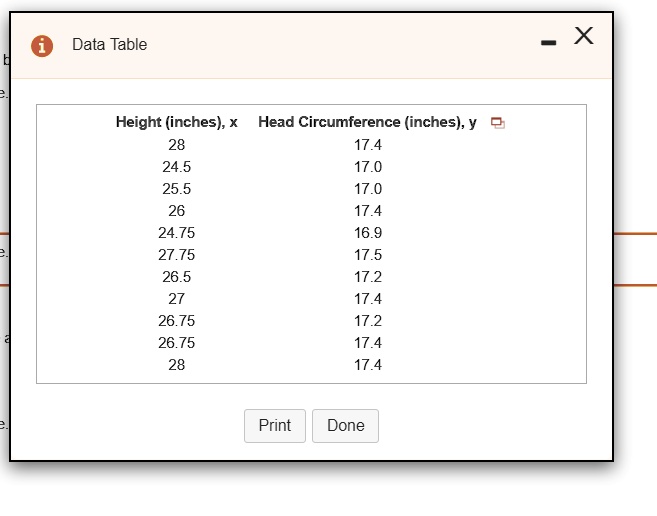Click the head circumference value 16.9
657x516 pixels.
tap(368, 233)
